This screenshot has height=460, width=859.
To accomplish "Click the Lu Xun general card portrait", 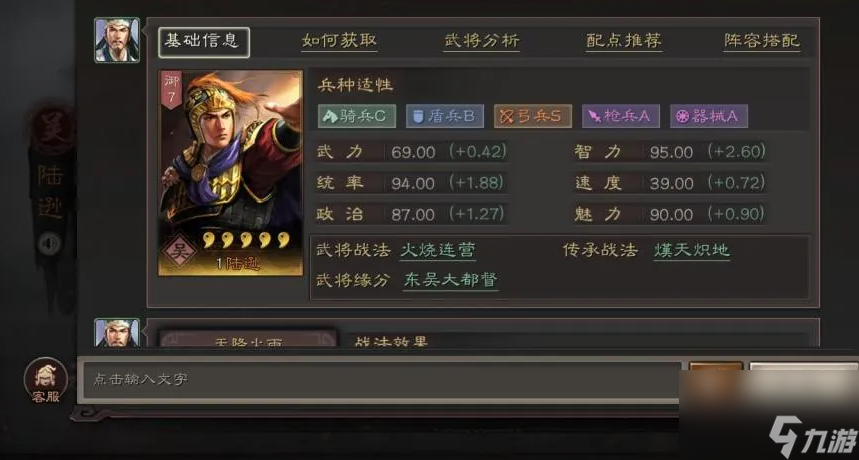I will tap(231, 173).
